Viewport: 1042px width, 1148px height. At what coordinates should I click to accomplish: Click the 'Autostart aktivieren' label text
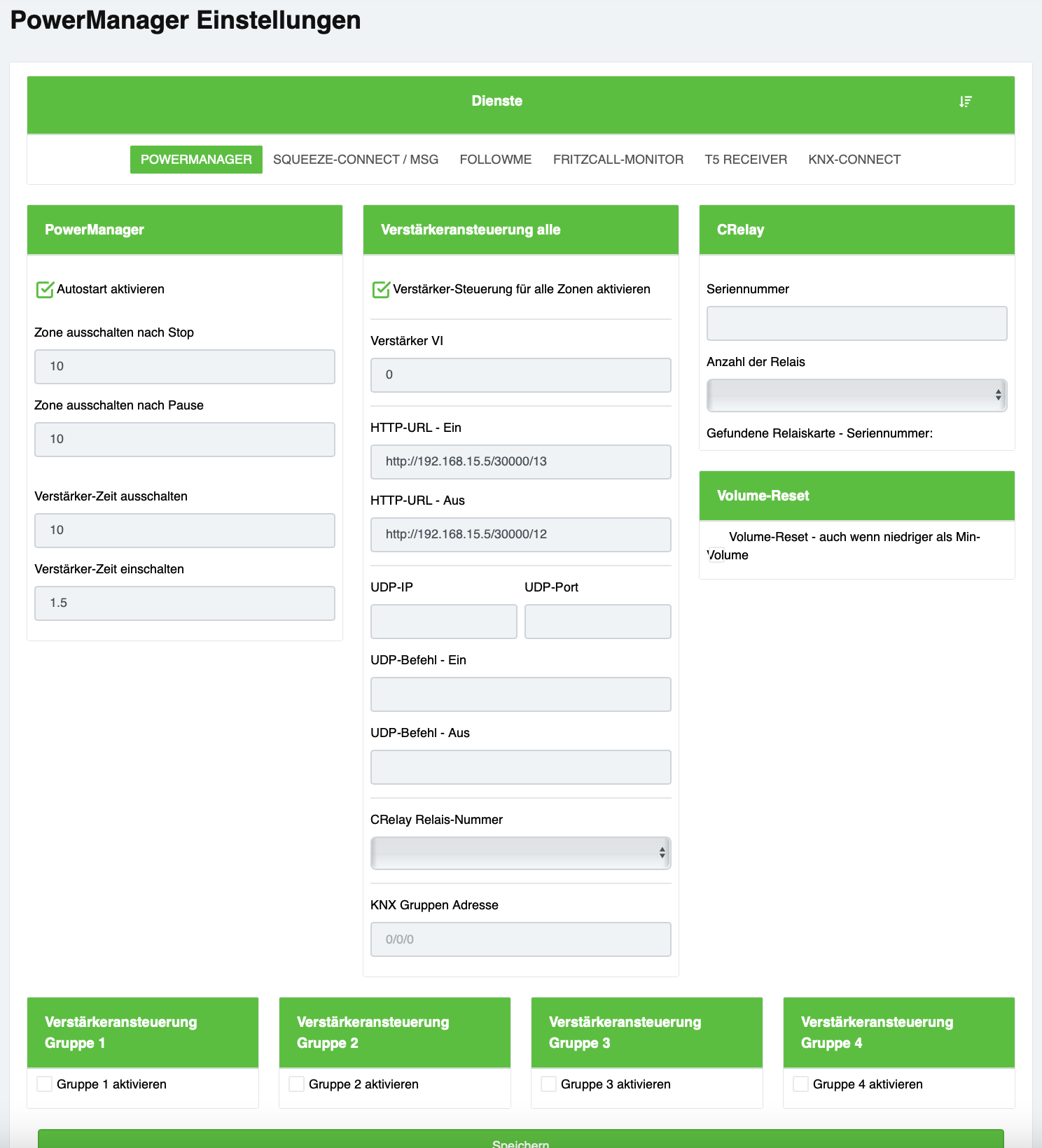pyautogui.click(x=111, y=289)
